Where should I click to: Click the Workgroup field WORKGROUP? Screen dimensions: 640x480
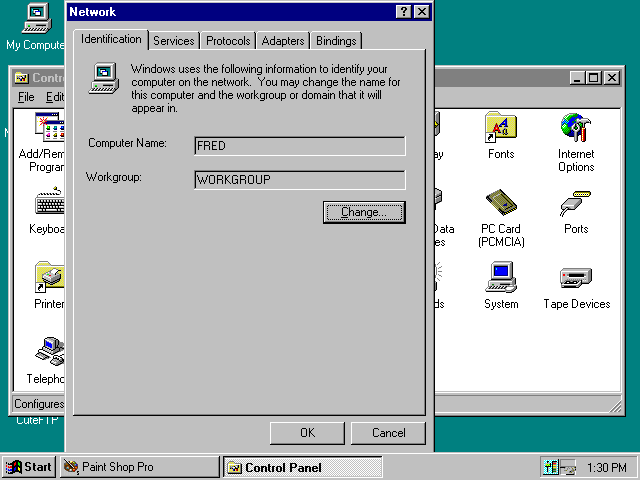coord(300,180)
